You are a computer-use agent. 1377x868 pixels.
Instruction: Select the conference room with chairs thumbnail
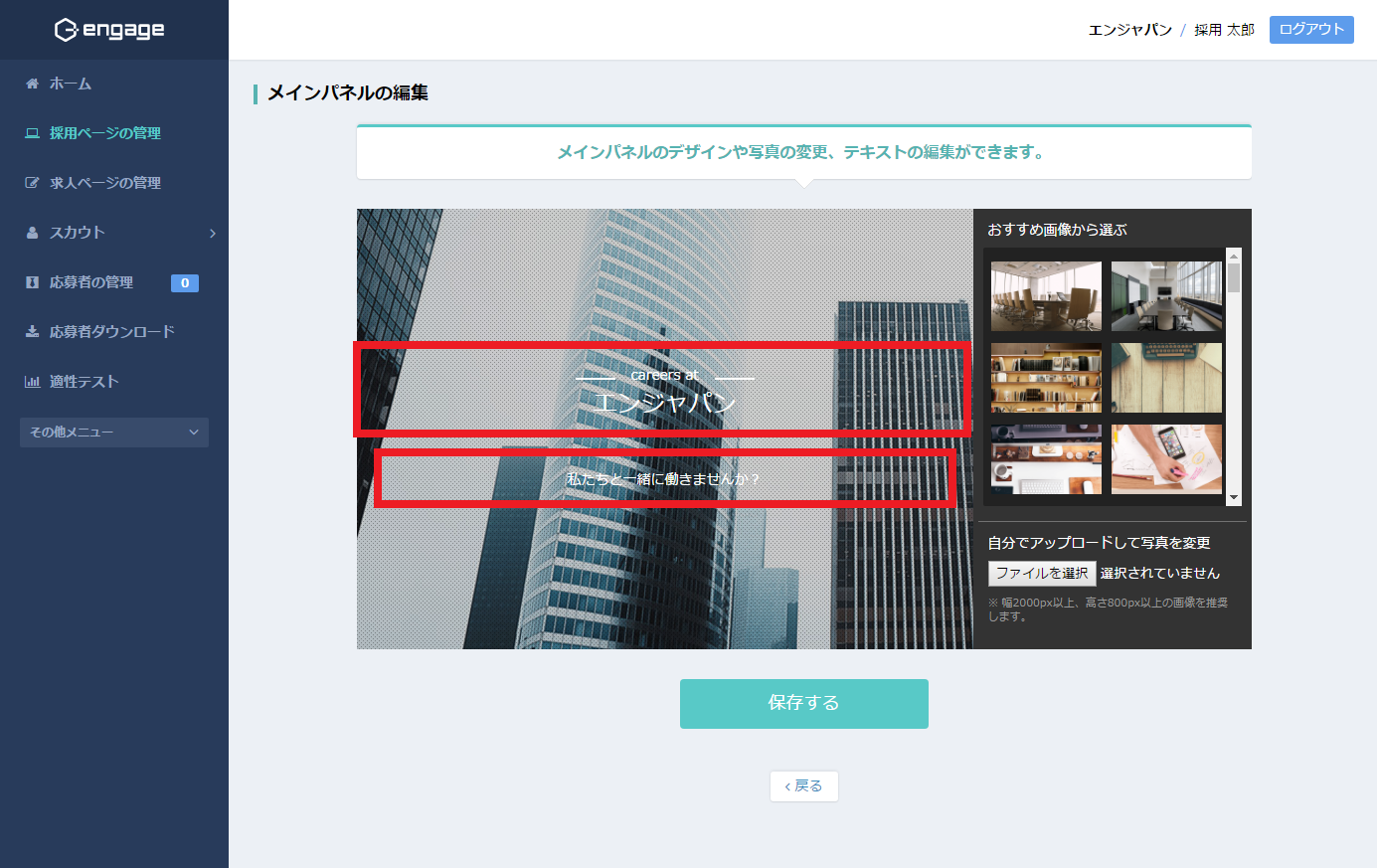point(1046,296)
